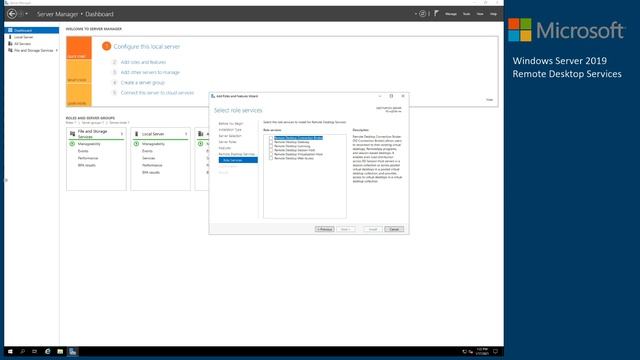Click the back arrow in Server Manager header
Screen dimensions: 640x360
pos(12,14)
